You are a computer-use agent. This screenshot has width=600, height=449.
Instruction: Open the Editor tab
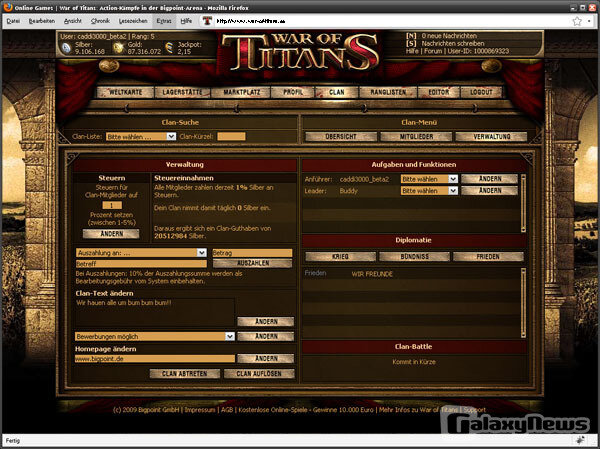[439, 92]
